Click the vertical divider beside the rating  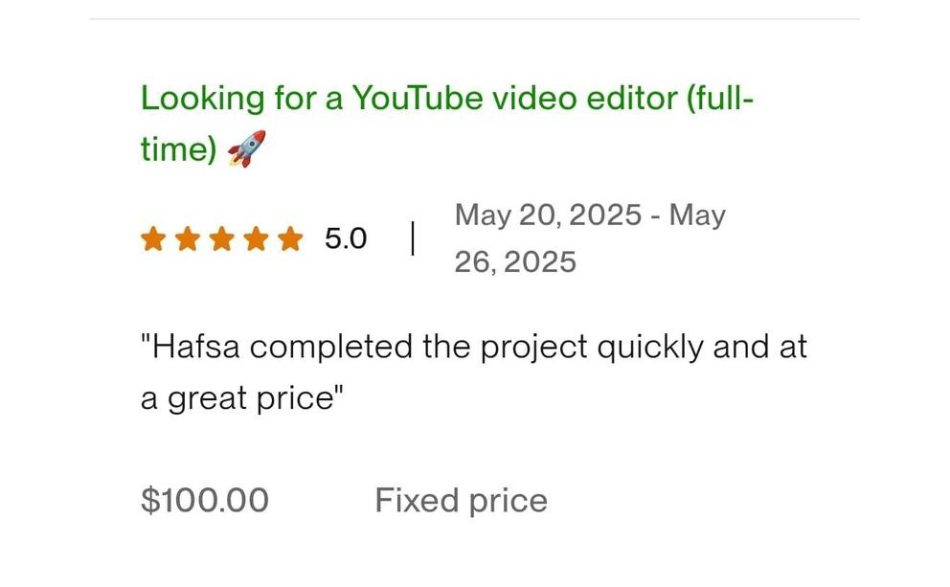412,239
